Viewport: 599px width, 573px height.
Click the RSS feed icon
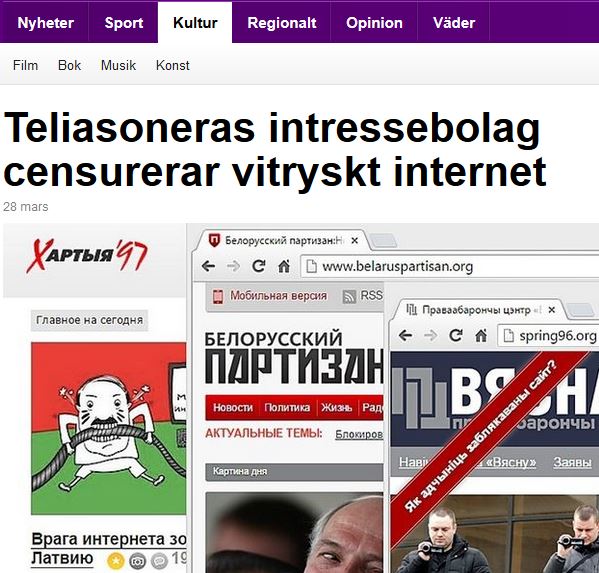[x=349, y=296]
